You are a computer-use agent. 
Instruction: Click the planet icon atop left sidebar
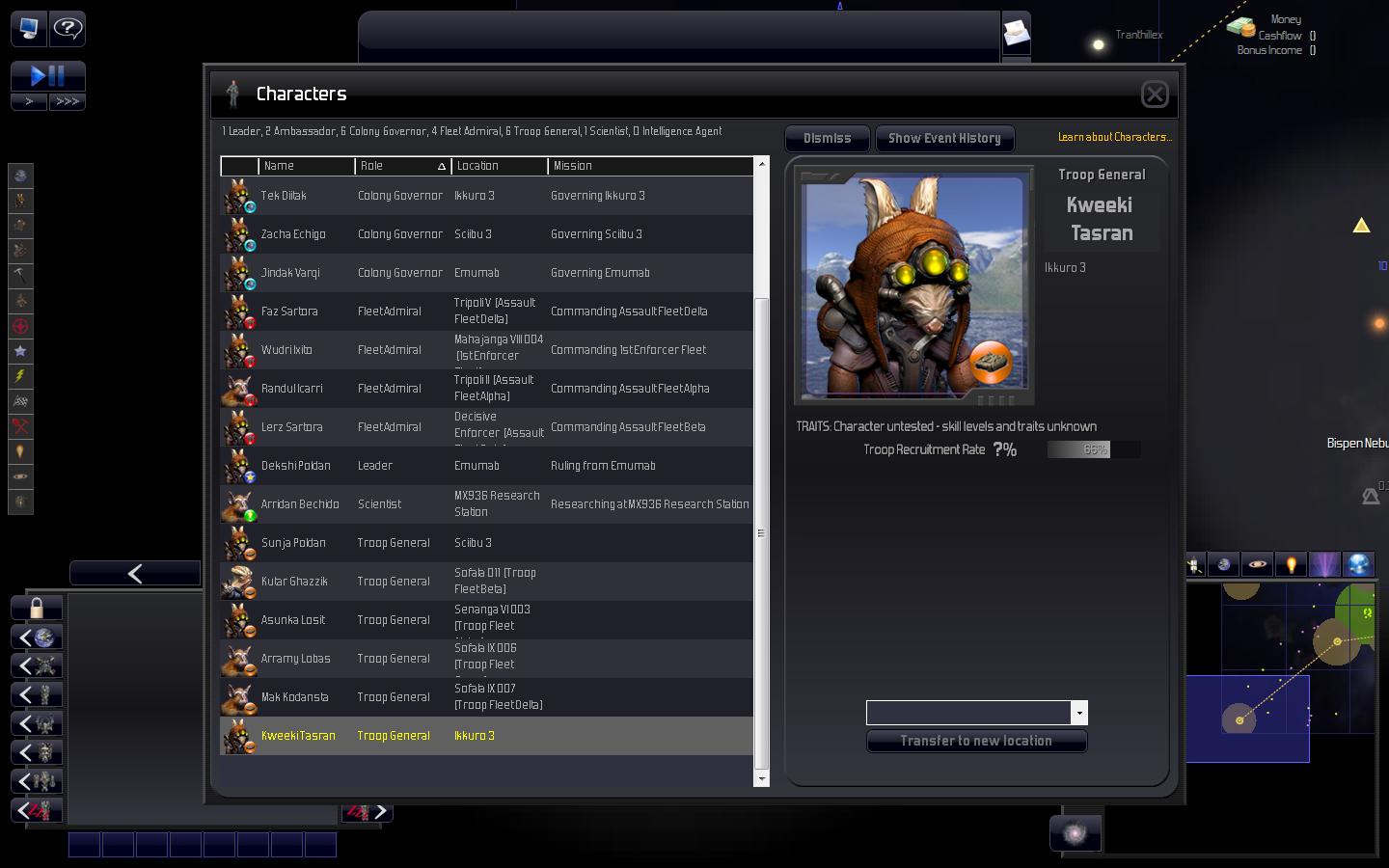coord(20,176)
